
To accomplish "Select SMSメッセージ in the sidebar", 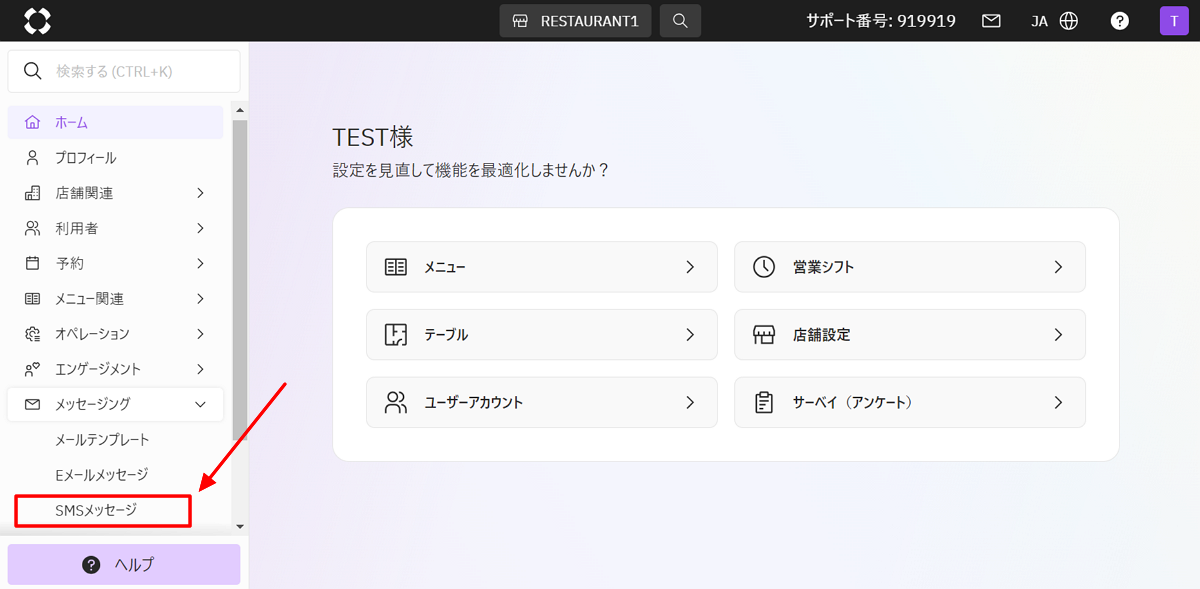I will tap(96, 510).
